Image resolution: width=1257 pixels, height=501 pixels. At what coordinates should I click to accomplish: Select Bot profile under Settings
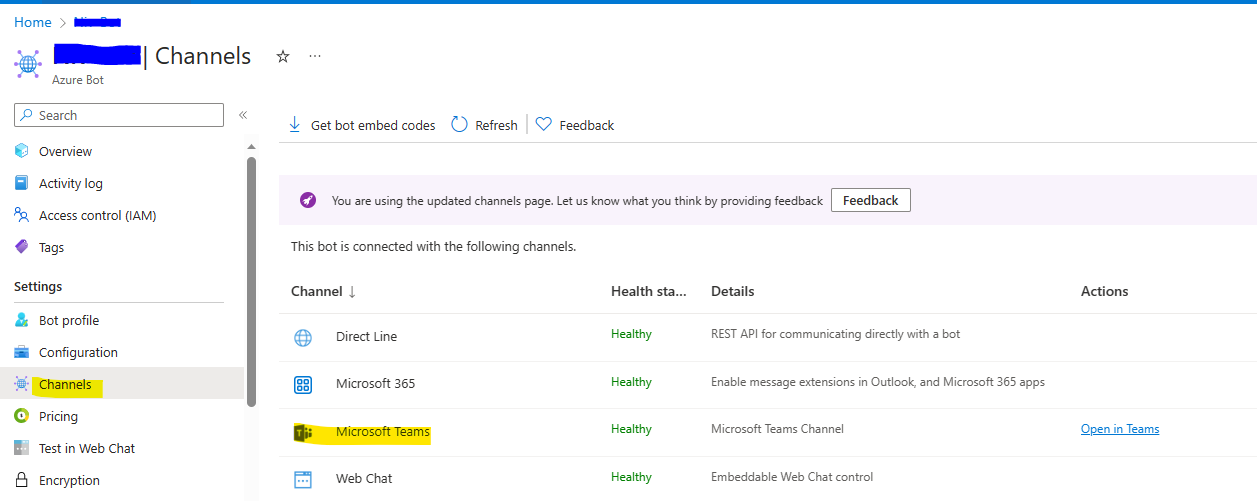69,320
